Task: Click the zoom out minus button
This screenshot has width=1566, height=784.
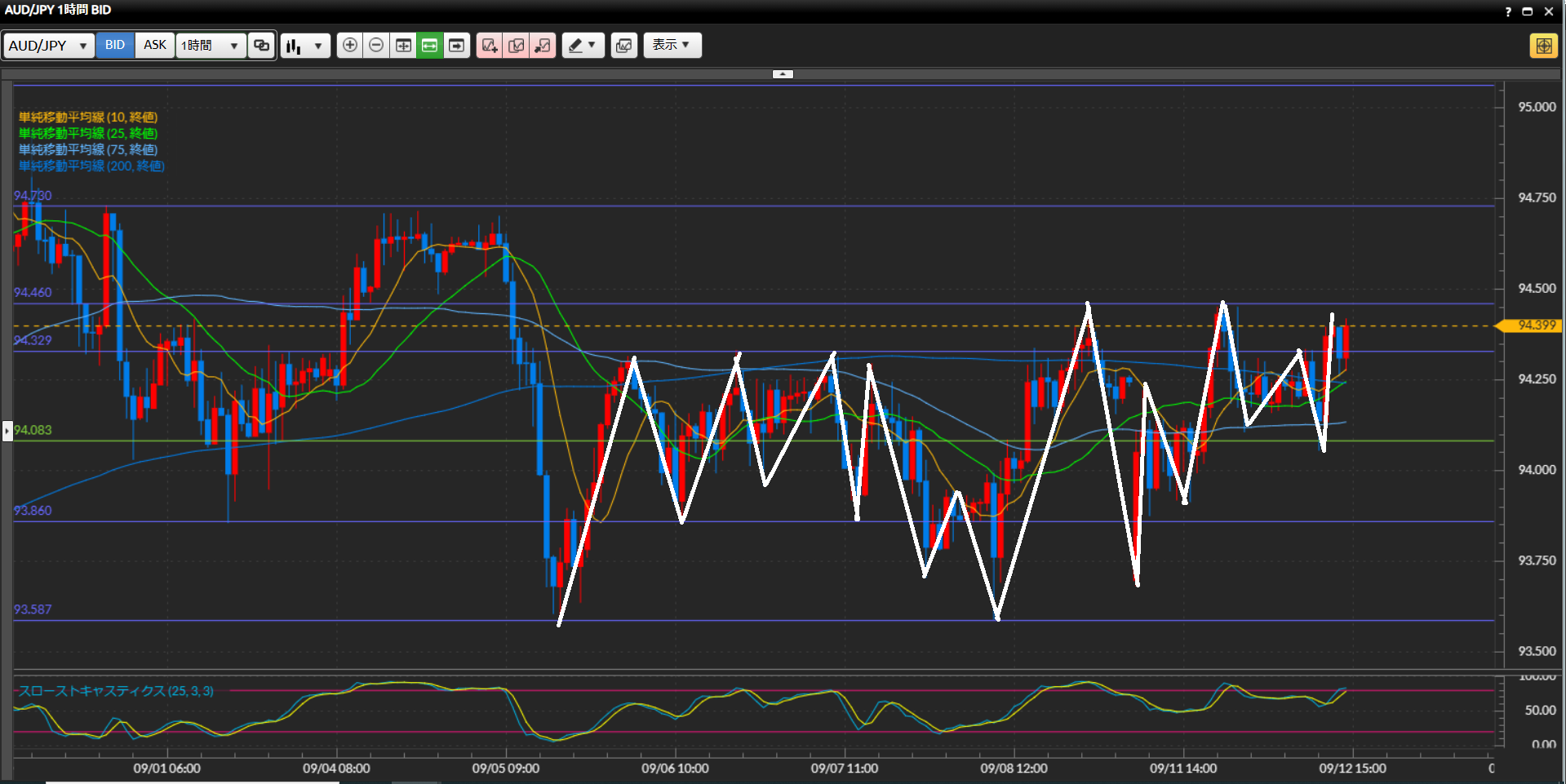Action: click(376, 46)
